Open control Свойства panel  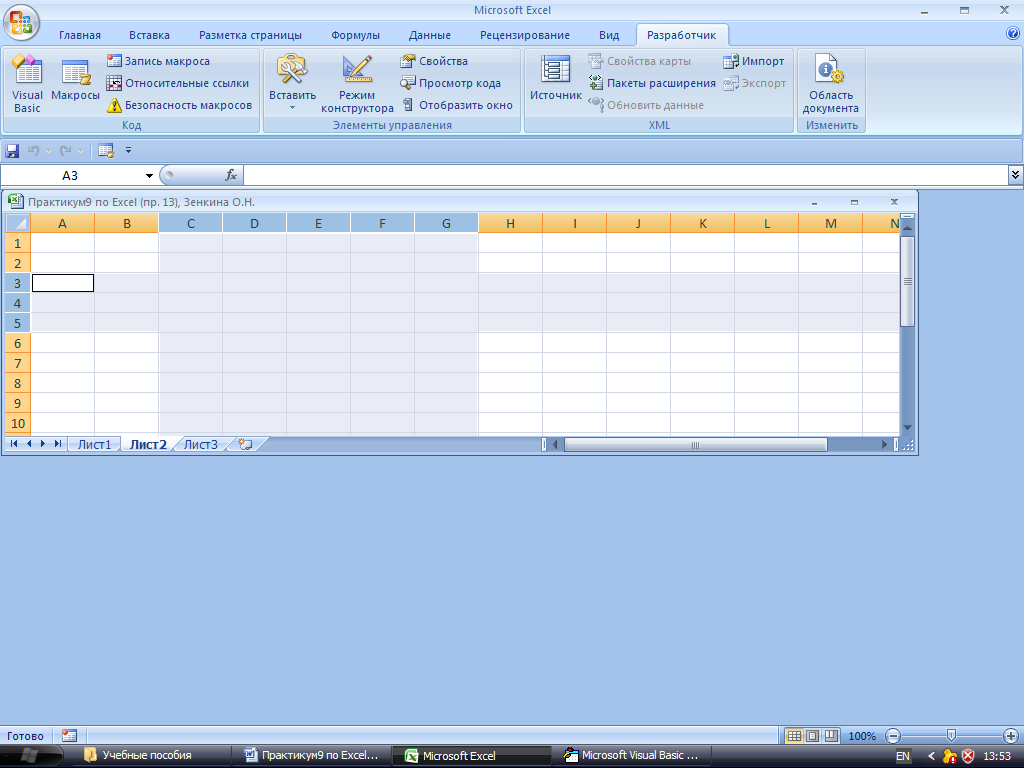point(434,61)
